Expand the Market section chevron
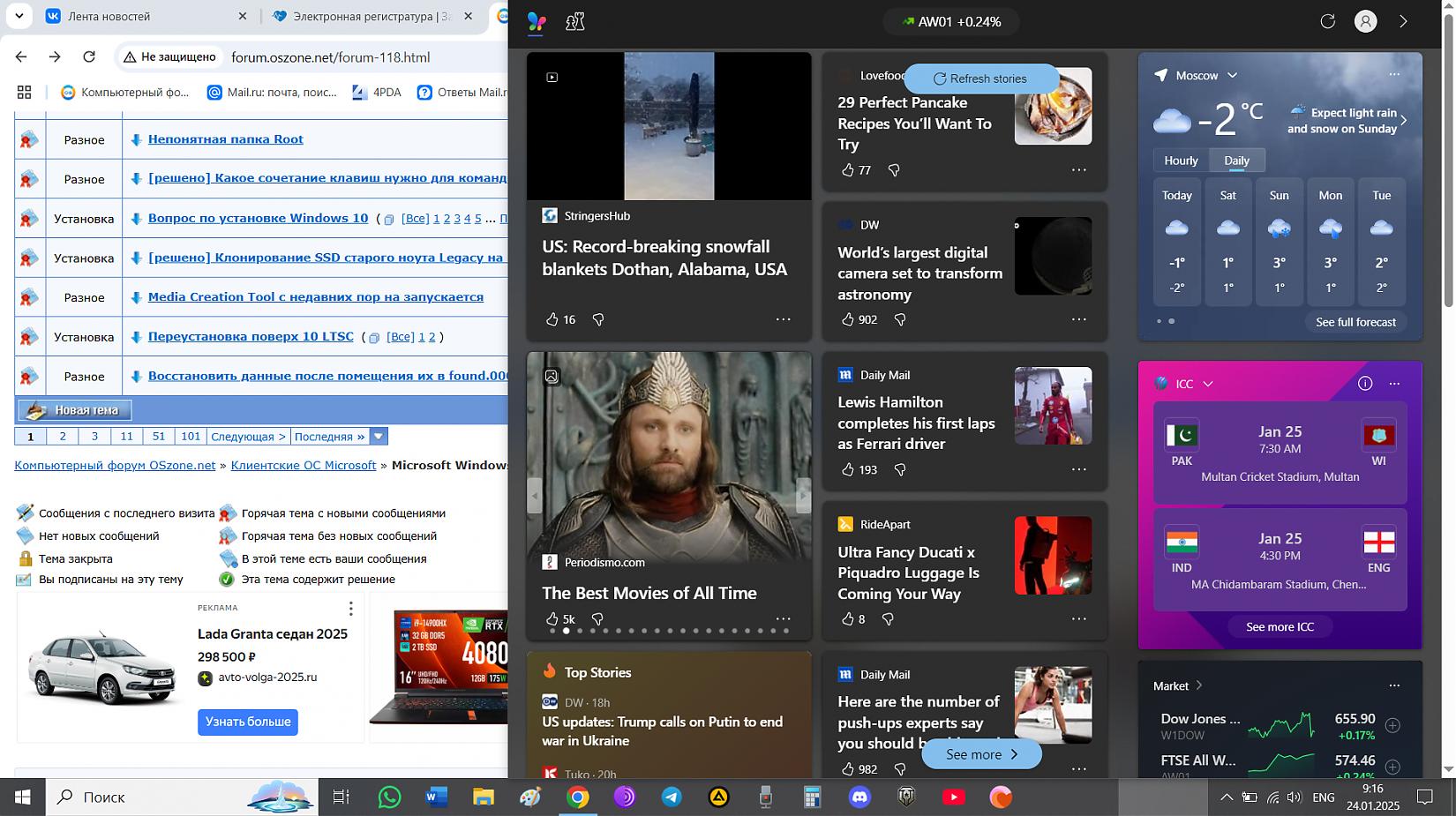 click(x=1199, y=685)
